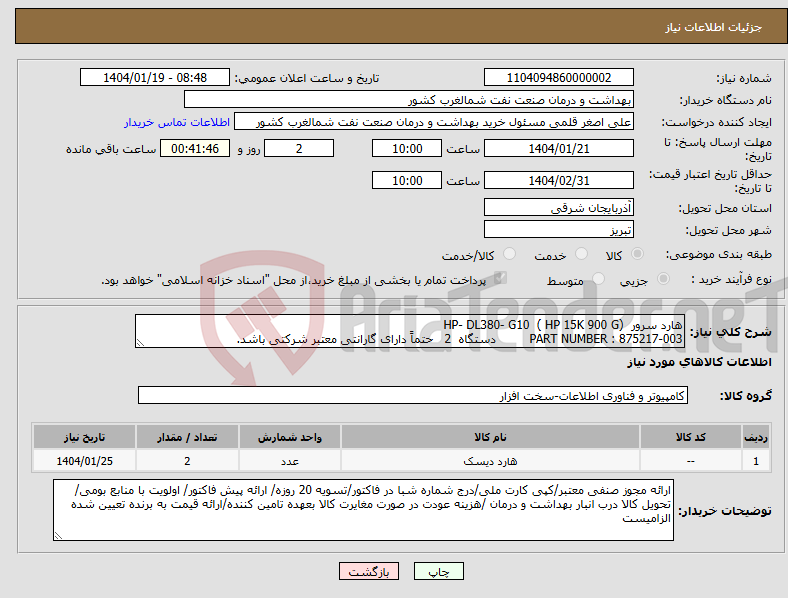Screen dimensions: 788x598
Task: Click the remaining days field showing 2
Action: point(299,148)
